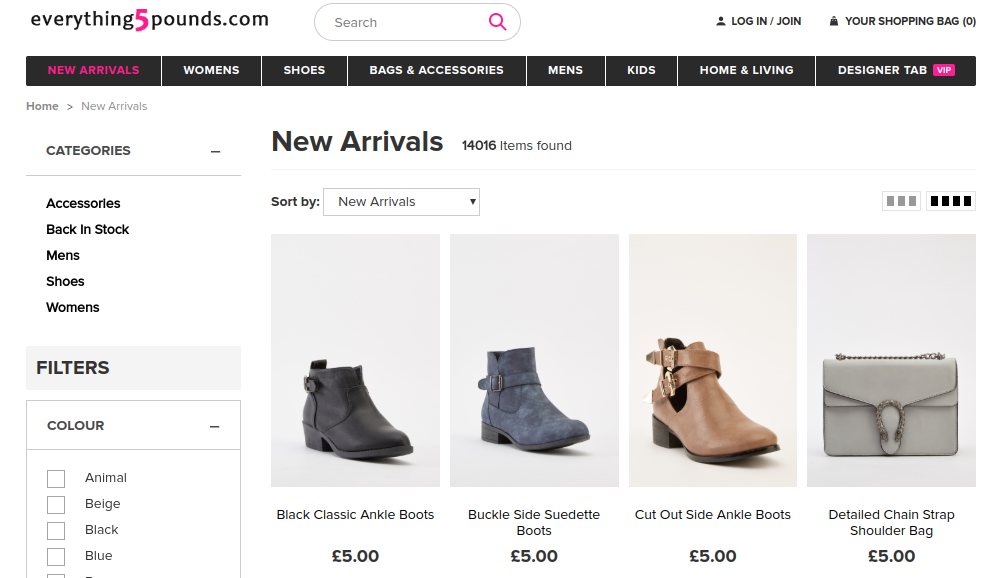Open Detailed Chain Strap Shoulder Bag link

(891, 522)
